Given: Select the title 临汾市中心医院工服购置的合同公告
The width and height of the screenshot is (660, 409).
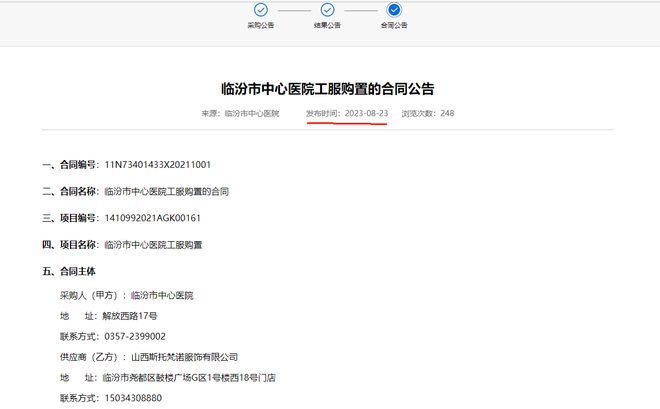Looking at the screenshot, I should 327,89.
